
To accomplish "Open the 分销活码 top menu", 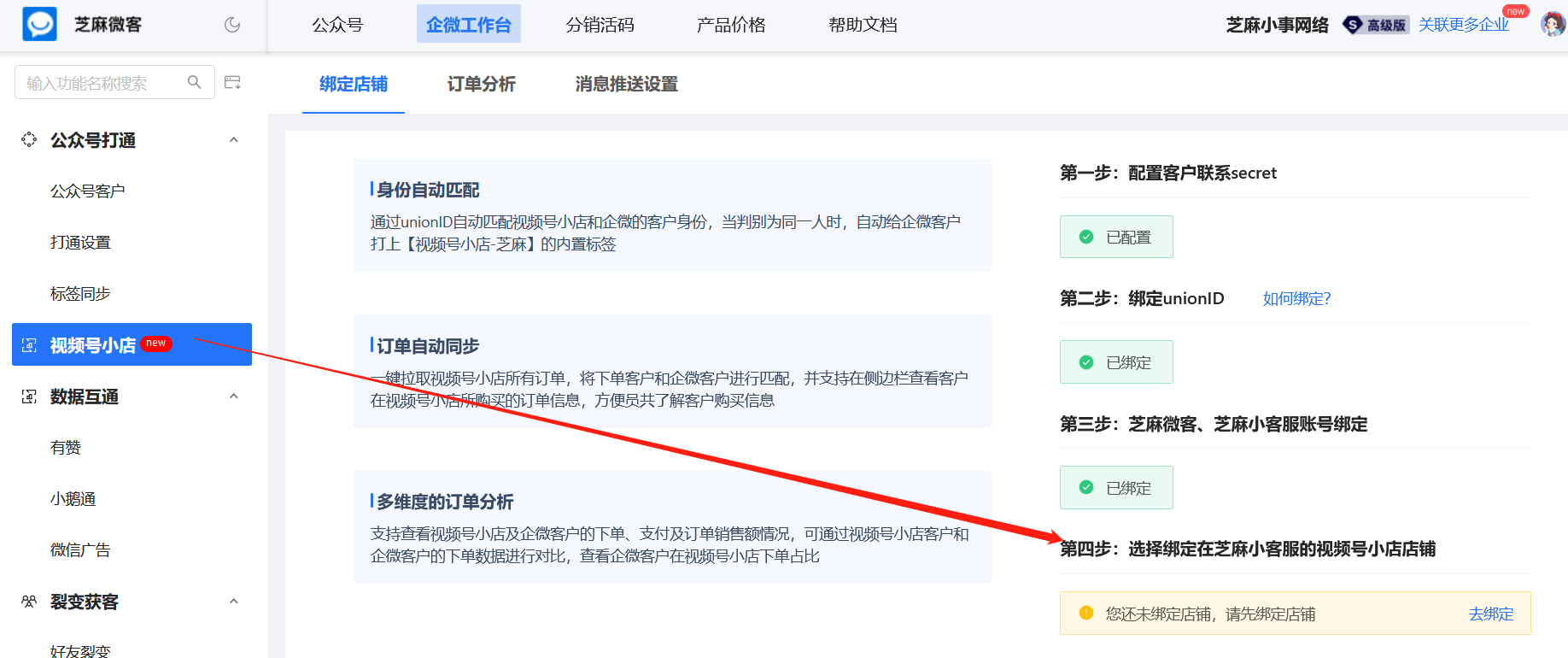I will point(600,25).
